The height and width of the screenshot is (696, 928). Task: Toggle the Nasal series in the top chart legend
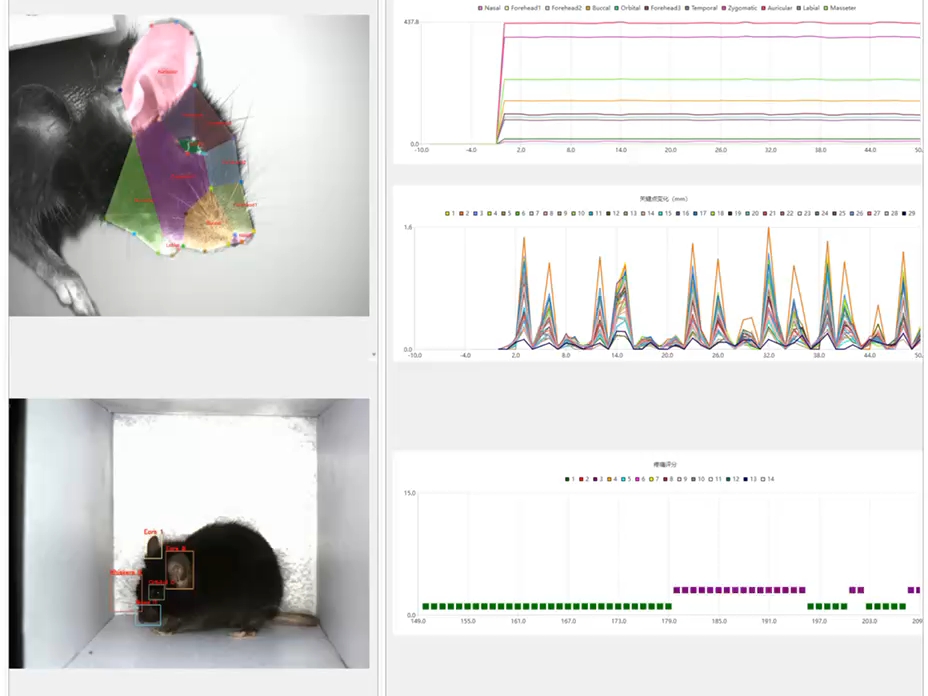[489, 8]
